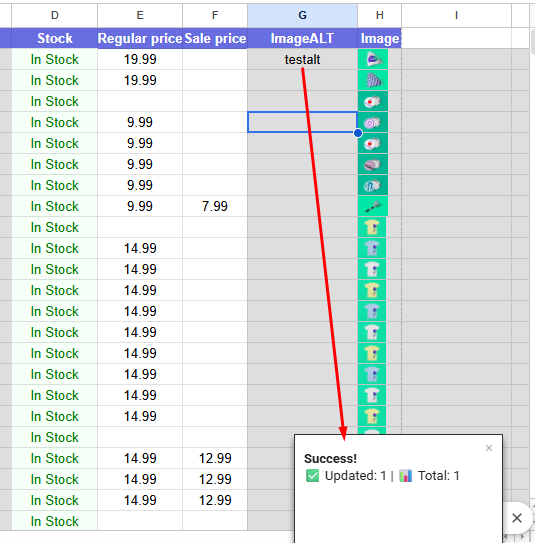
Task: Select the 19.99 price in the testalt row
Action: click(140, 59)
